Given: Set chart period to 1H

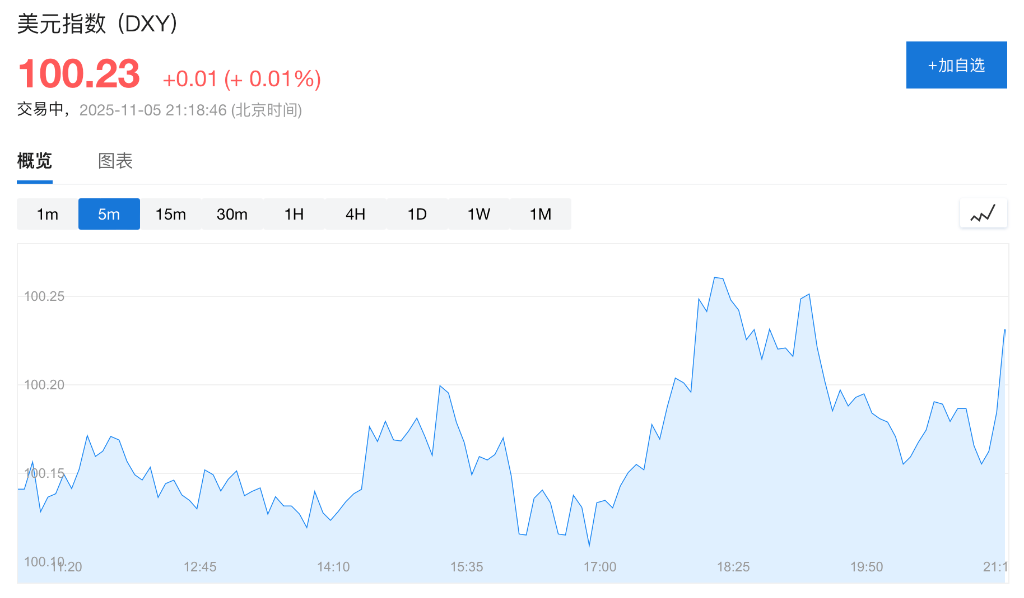Looking at the screenshot, I should point(294,214).
